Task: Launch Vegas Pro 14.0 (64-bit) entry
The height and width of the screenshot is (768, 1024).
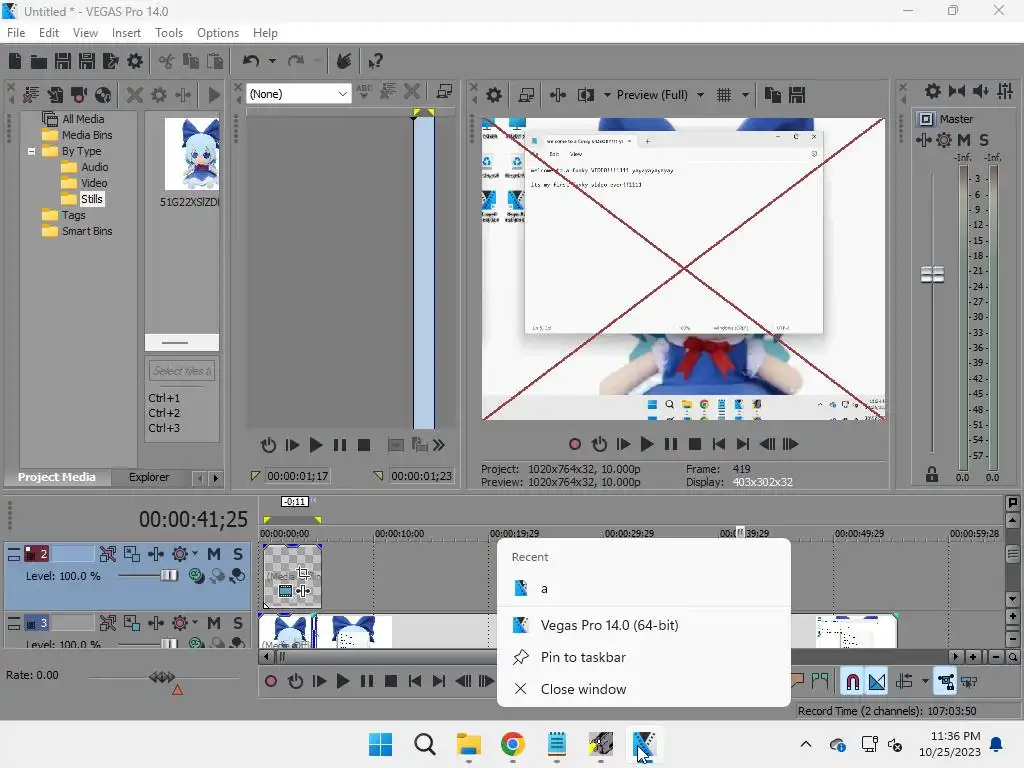Action: 644,626
